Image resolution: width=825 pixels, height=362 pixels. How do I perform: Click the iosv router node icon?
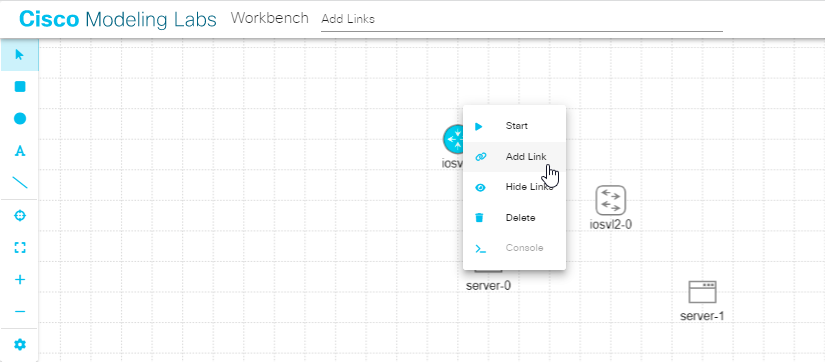point(453,139)
